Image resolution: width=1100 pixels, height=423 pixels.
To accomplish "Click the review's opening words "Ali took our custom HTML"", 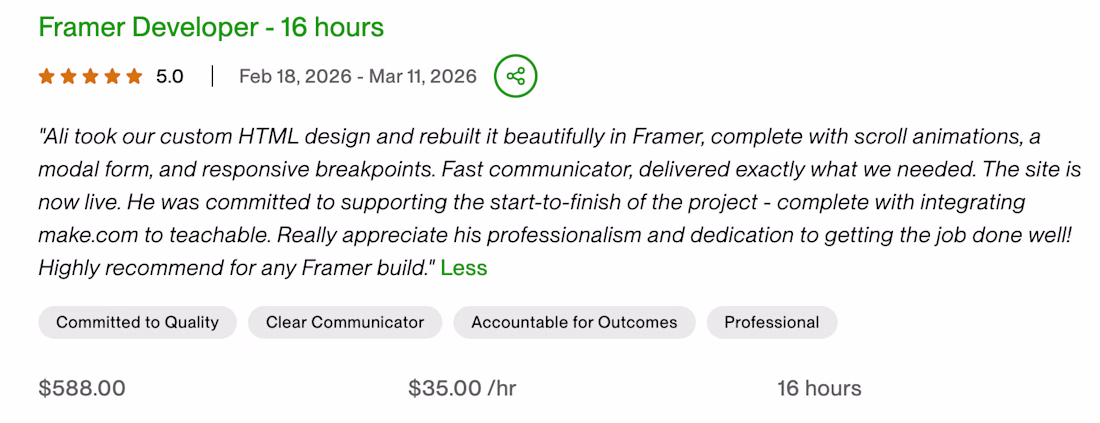I will 150,136.
